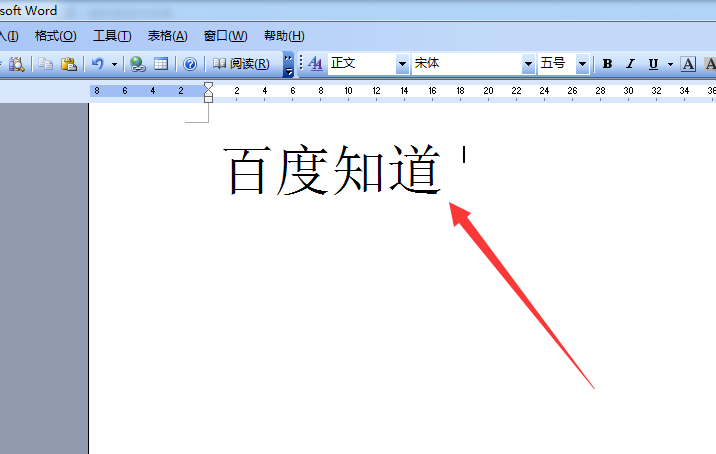Insert a hyperlink with the globe icon
Viewport: 716px width, 454px height.
(137, 63)
